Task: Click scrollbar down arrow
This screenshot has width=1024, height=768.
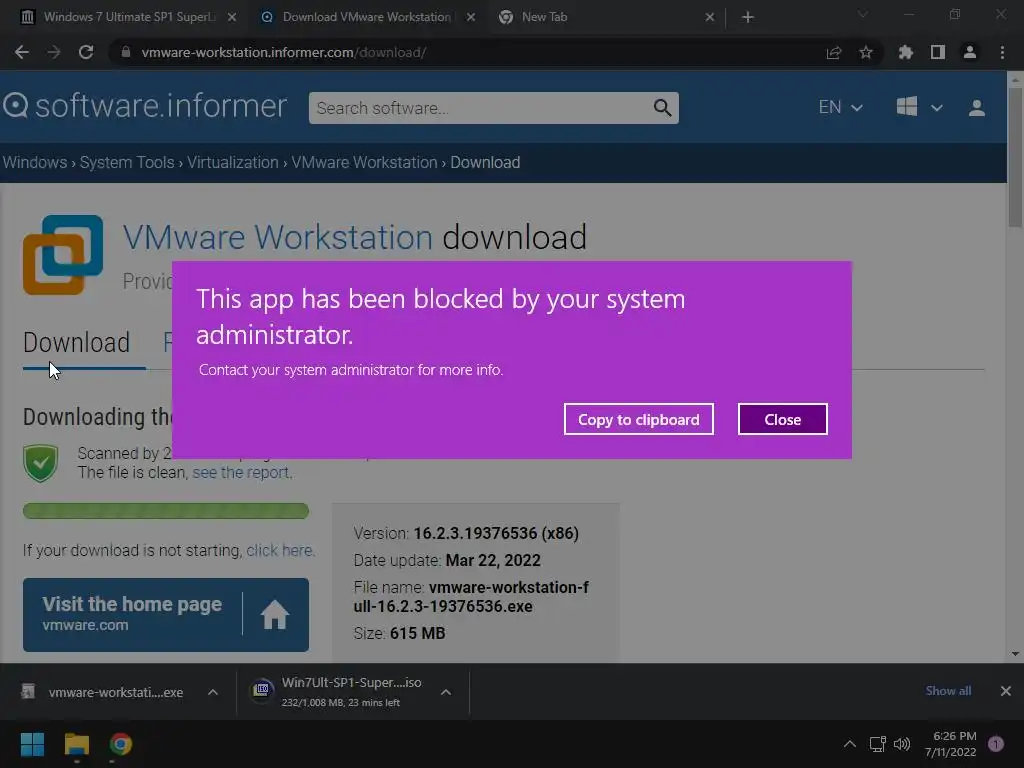Action: pyautogui.click(x=1015, y=654)
